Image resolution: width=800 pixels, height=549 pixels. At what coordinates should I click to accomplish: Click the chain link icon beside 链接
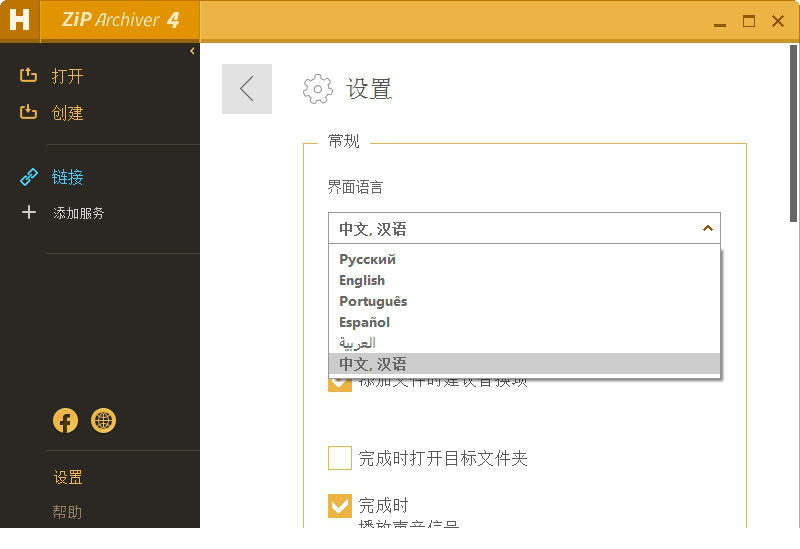[x=29, y=177]
